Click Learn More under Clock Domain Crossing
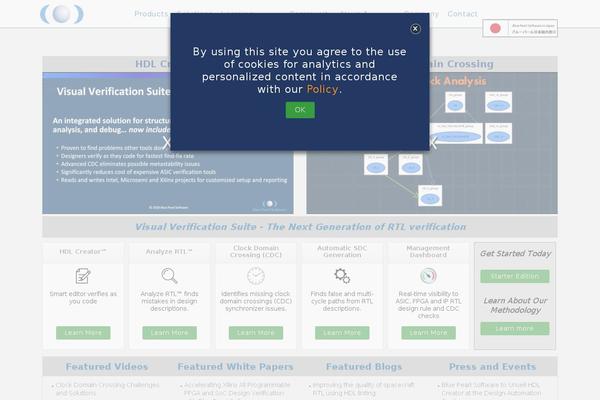 coord(256,333)
